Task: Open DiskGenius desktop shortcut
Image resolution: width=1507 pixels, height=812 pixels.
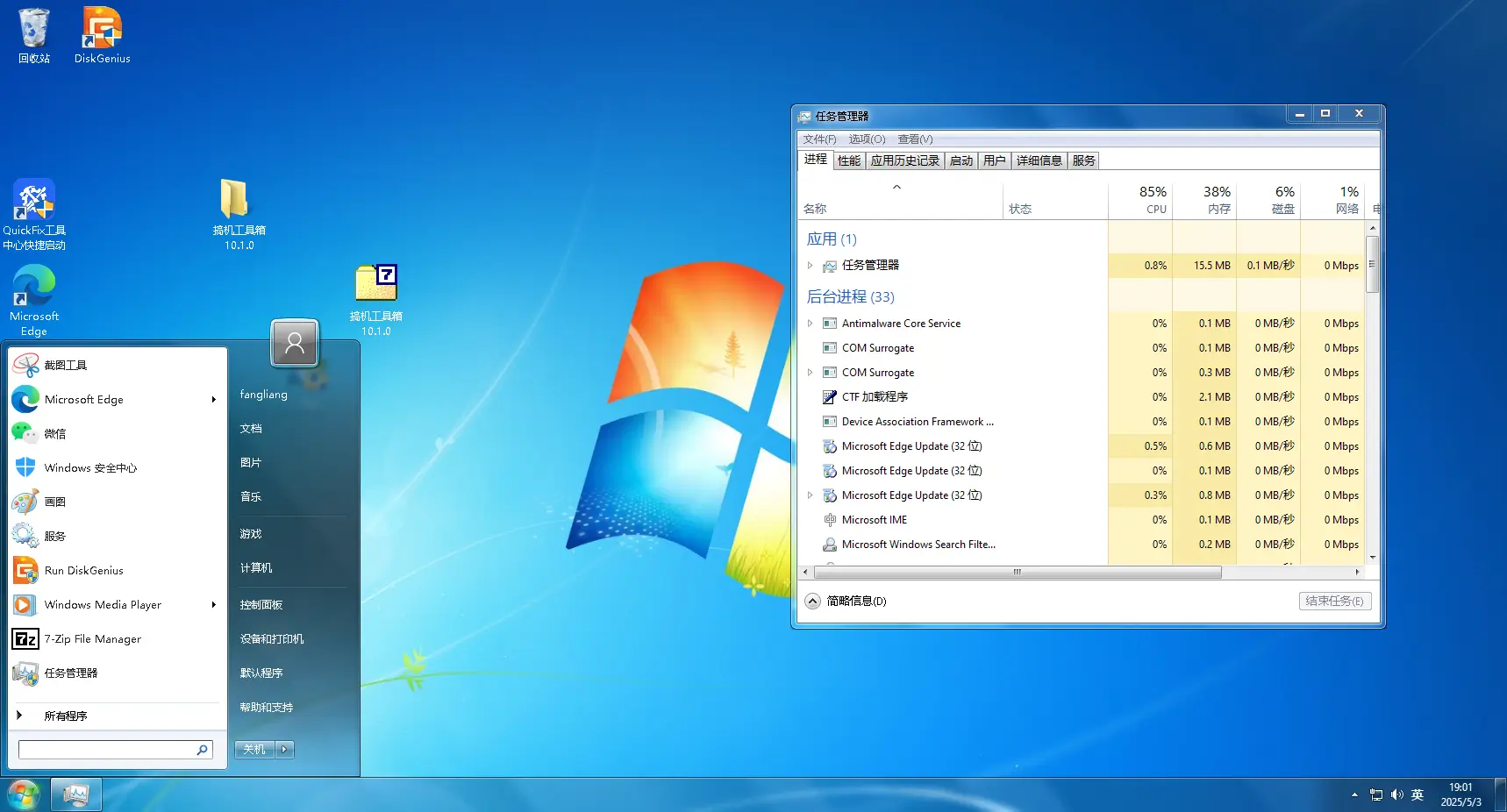Action: point(102,35)
